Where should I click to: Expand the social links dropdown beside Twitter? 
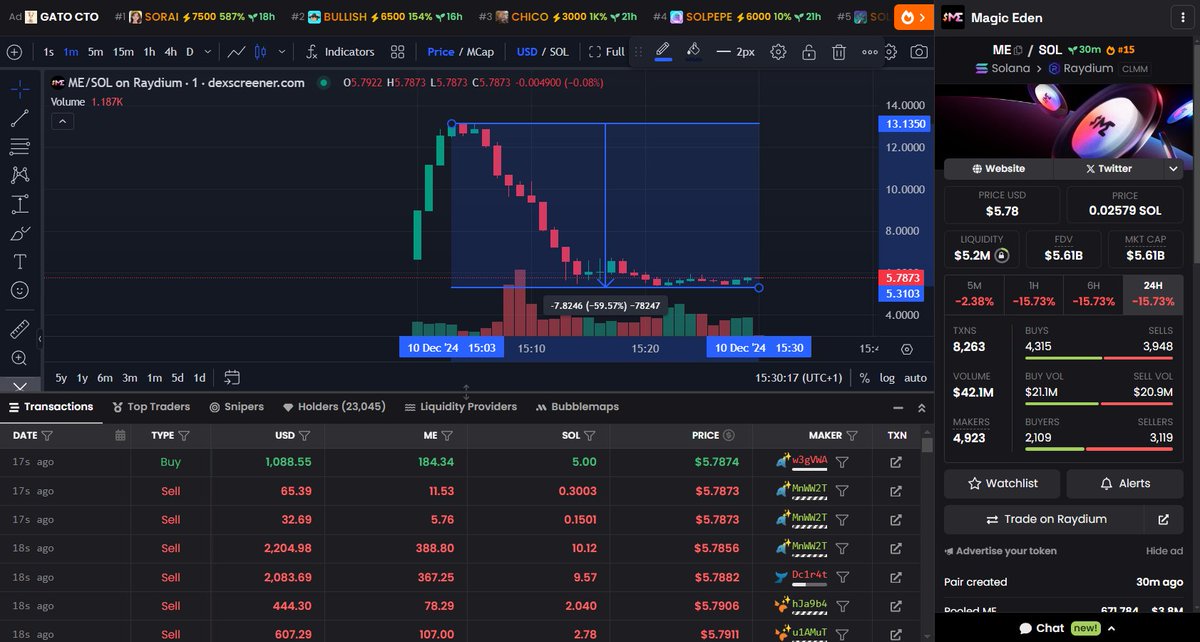point(1173,168)
